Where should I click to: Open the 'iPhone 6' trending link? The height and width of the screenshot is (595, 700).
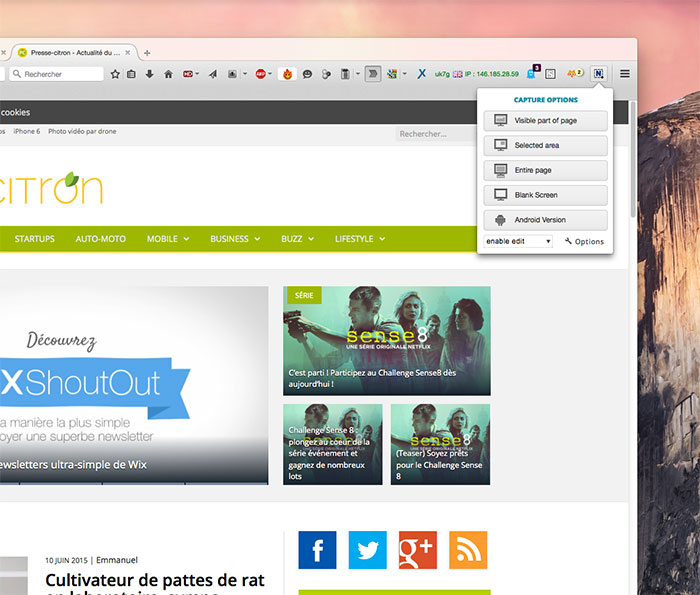pos(27,131)
